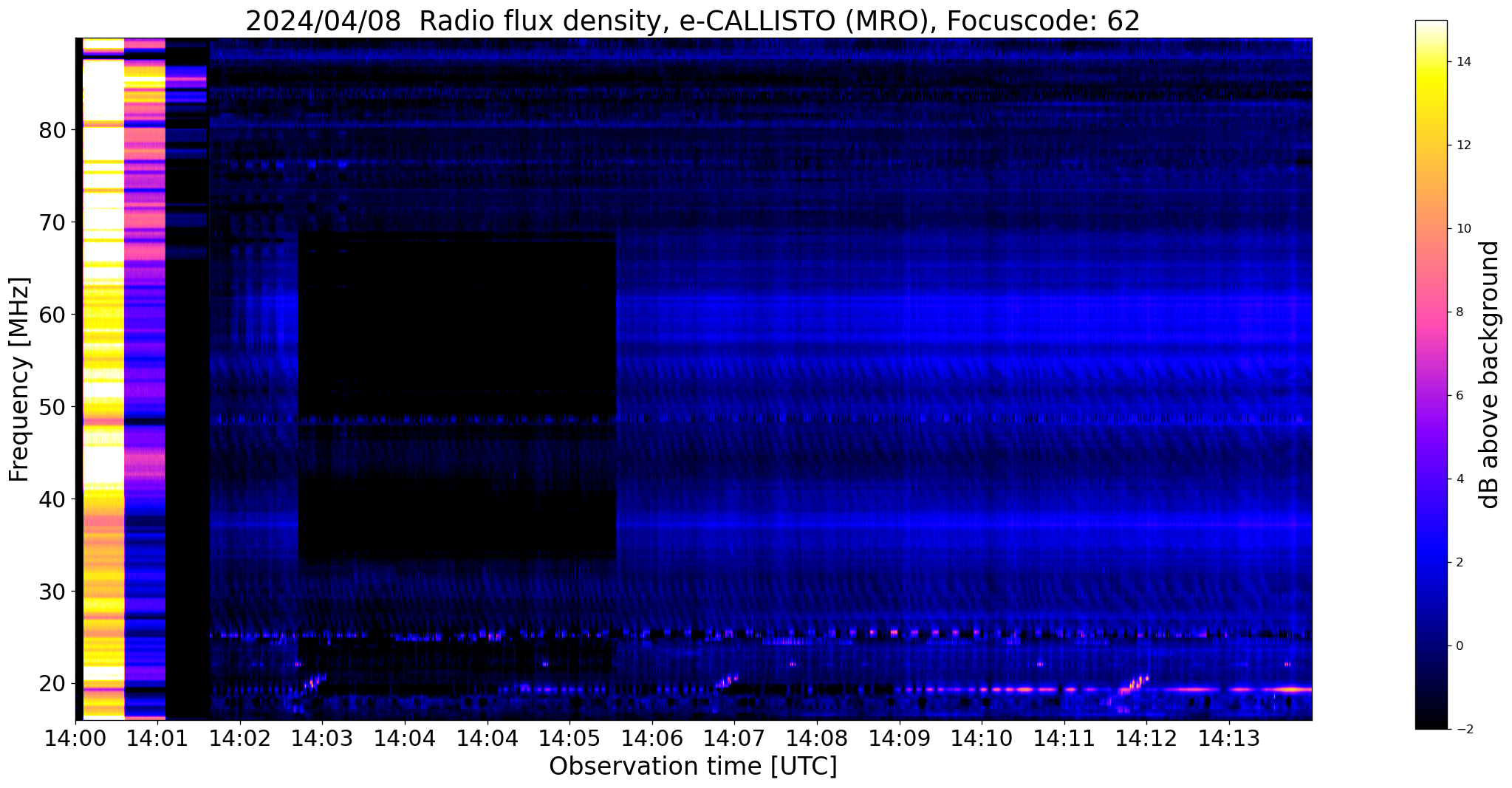The image size is (1512, 788).
Task: Select the 14:13 time tick label
Action: (1229, 737)
